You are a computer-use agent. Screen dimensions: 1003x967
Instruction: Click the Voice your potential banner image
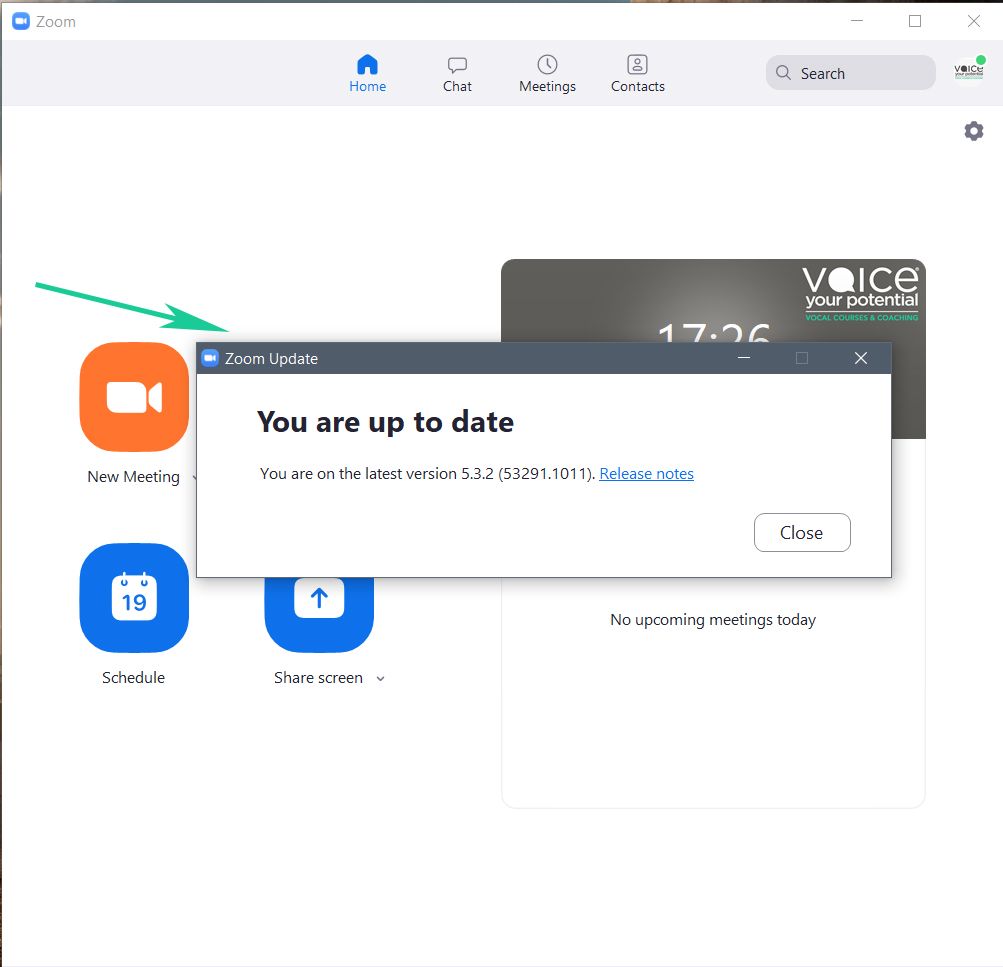click(x=713, y=301)
